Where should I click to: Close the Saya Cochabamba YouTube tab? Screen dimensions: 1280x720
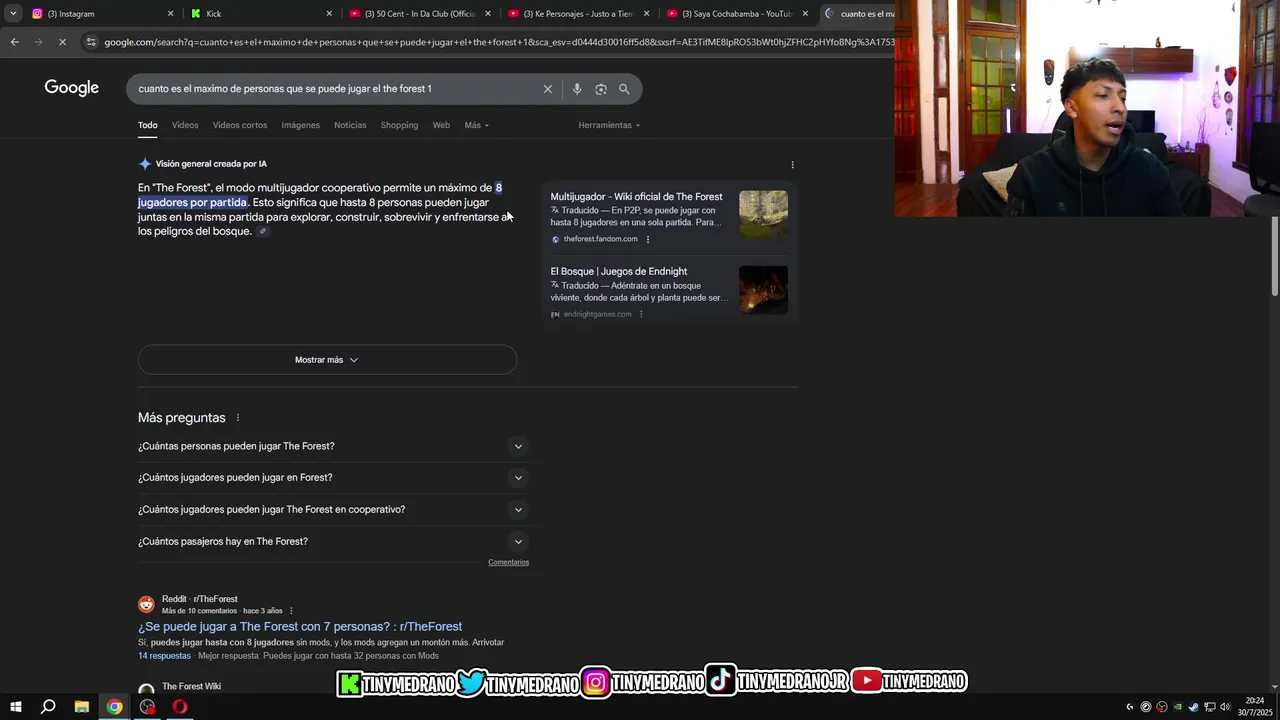805,14
